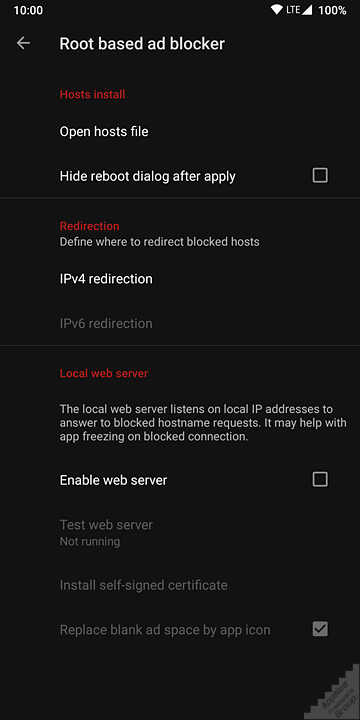The height and width of the screenshot is (720, 360).
Task: Go back using the arrow icon
Action: tap(23, 43)
